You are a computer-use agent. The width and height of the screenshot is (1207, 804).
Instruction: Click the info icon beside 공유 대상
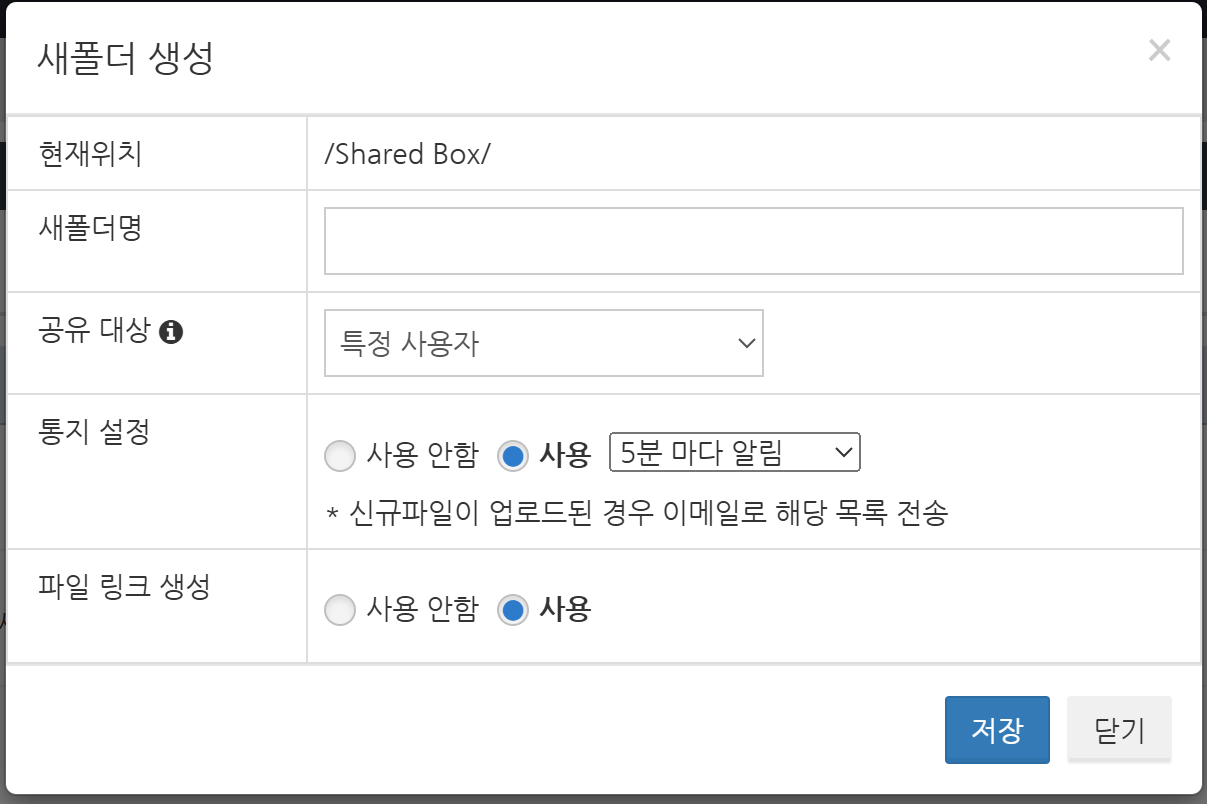(171, 332)
